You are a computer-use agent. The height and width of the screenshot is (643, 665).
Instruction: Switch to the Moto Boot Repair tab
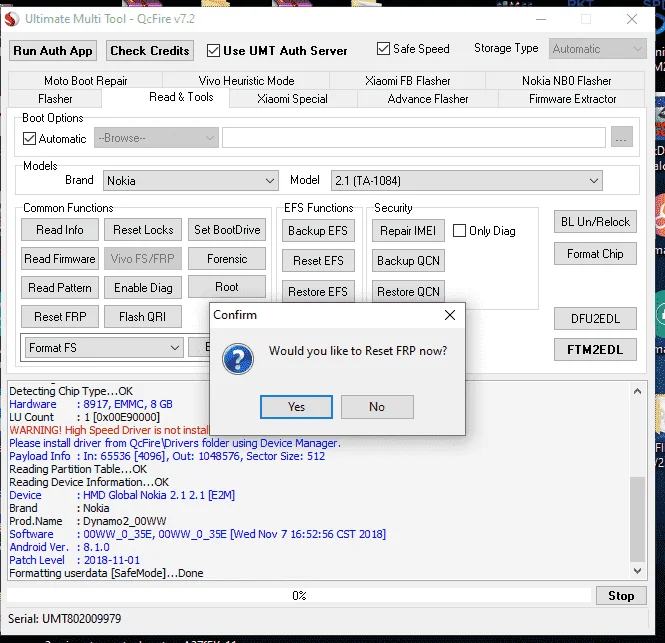(86, 81)
